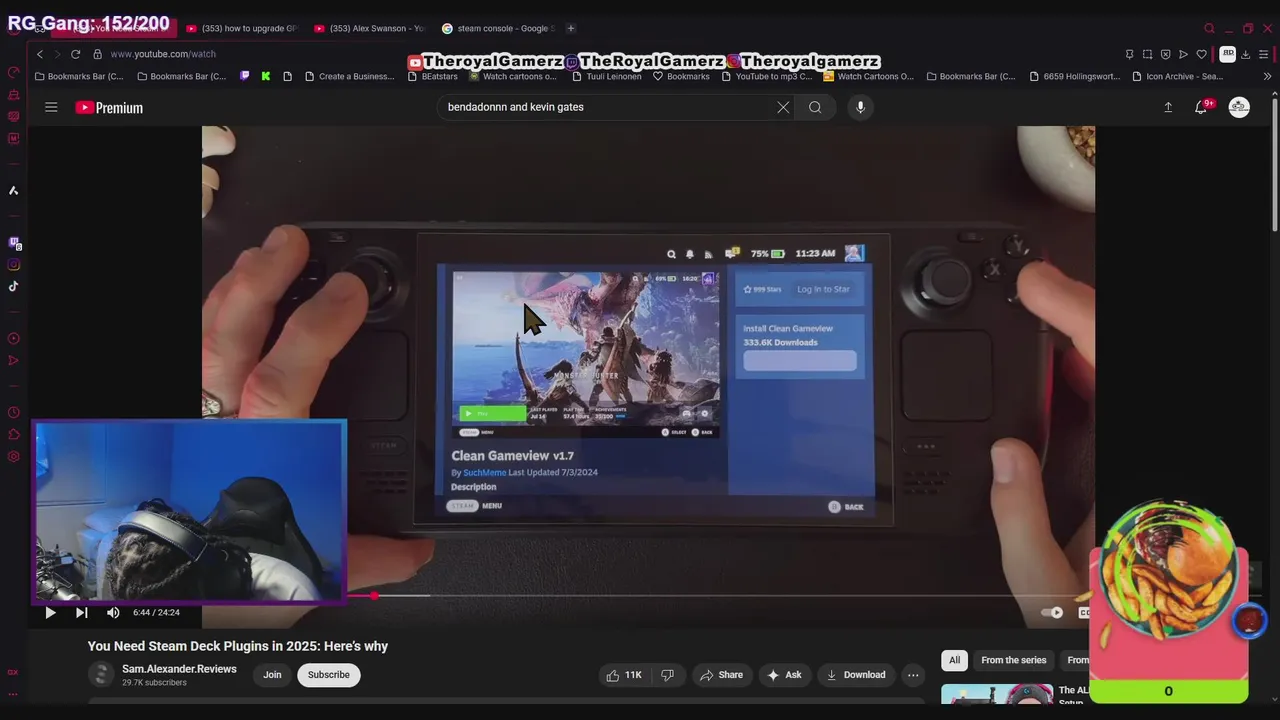Share the video
This screenshot has height=720, width=1280.
coord(721,675)
